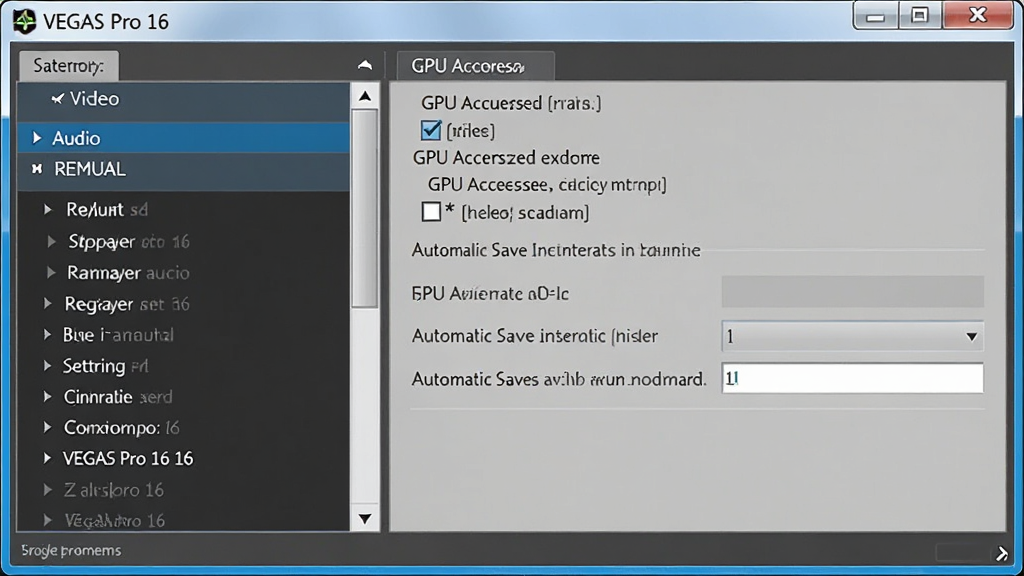Image resolution: width=1024 pixels, height=576 pixels.
Task: Minimize the VEGAS Pro 16 window
Action: 875,16
